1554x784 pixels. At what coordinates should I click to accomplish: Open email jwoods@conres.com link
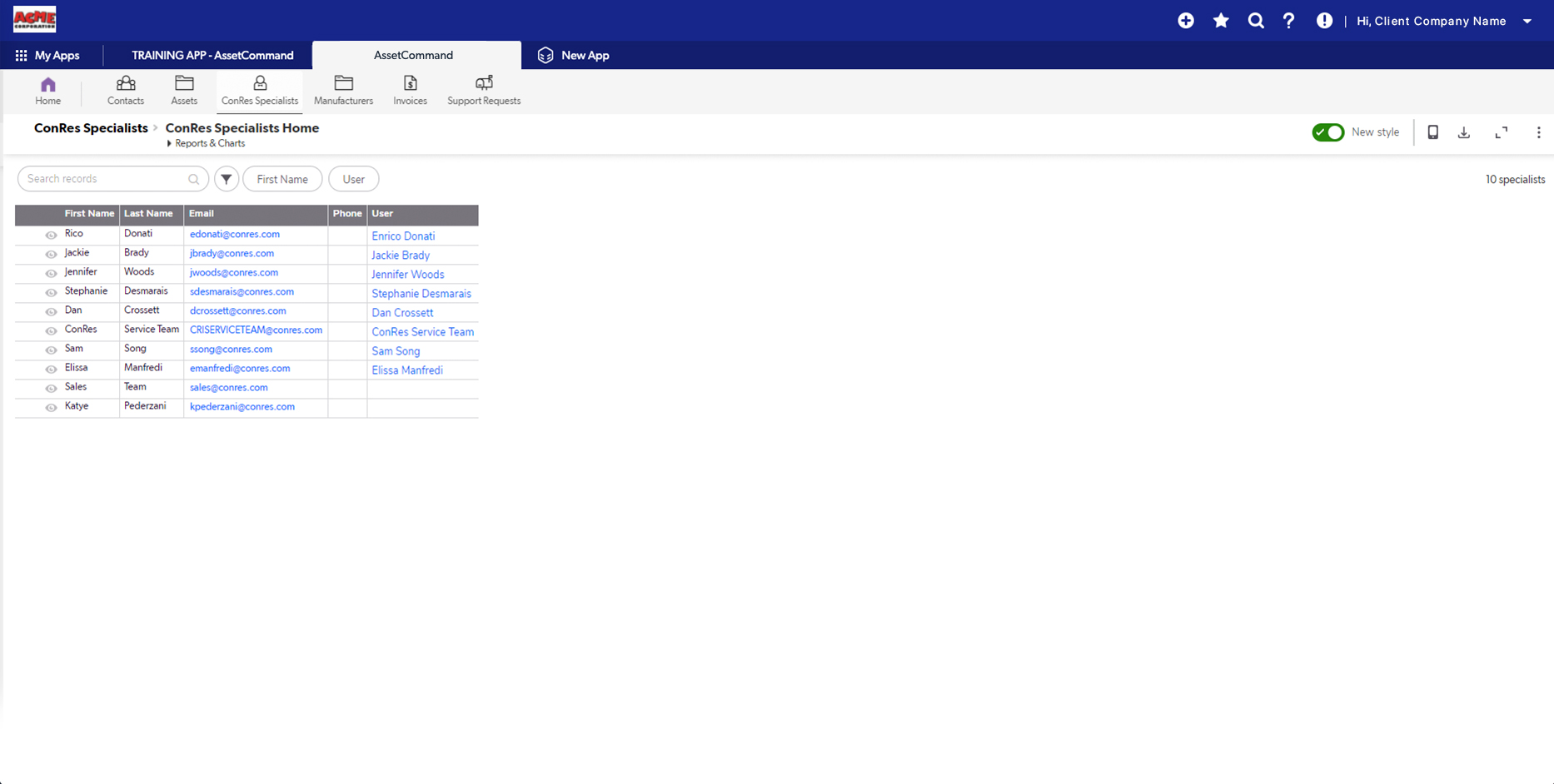(x=234, y=273)
